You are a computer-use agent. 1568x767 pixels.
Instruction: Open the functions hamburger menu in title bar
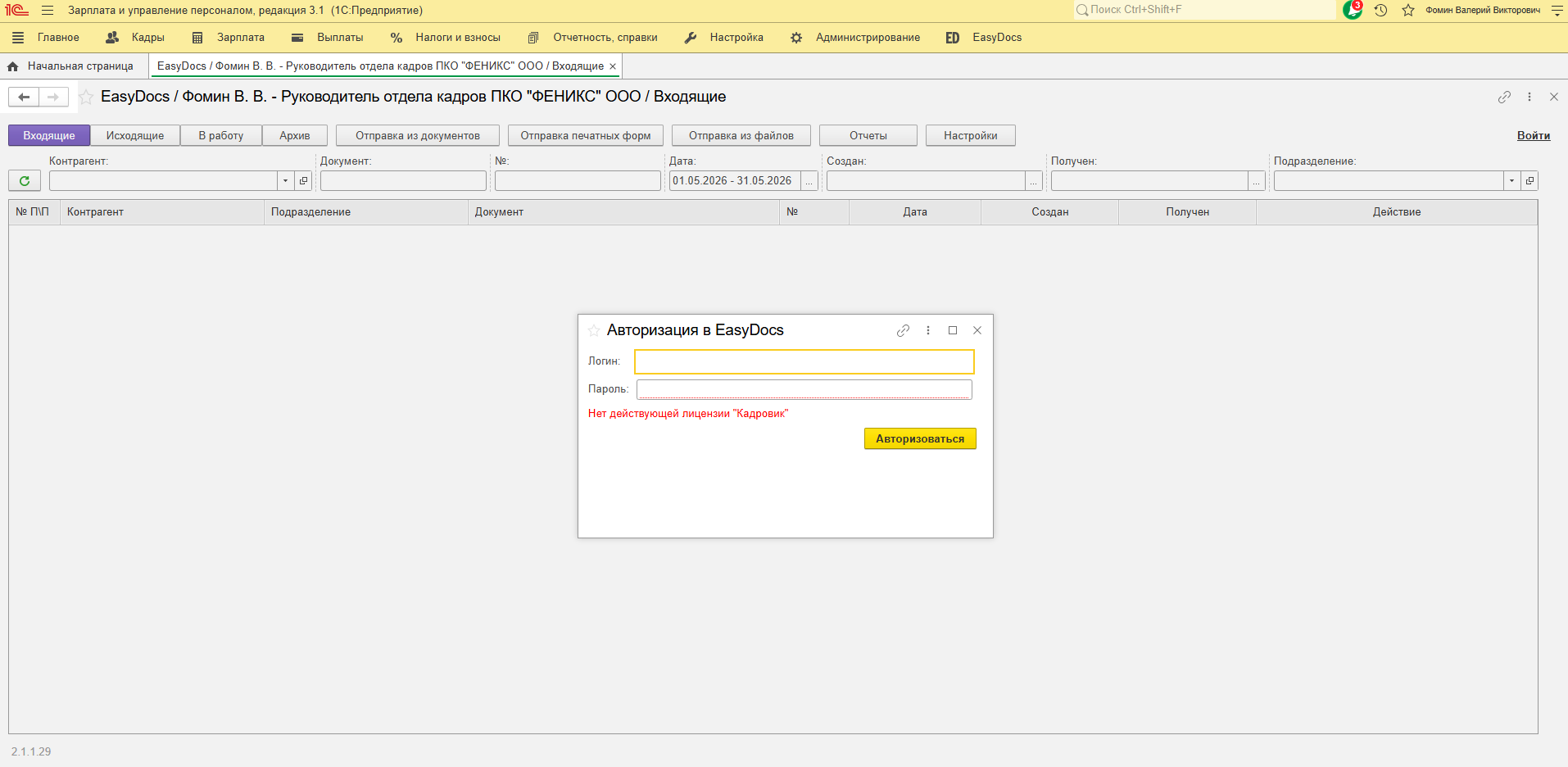48,11
